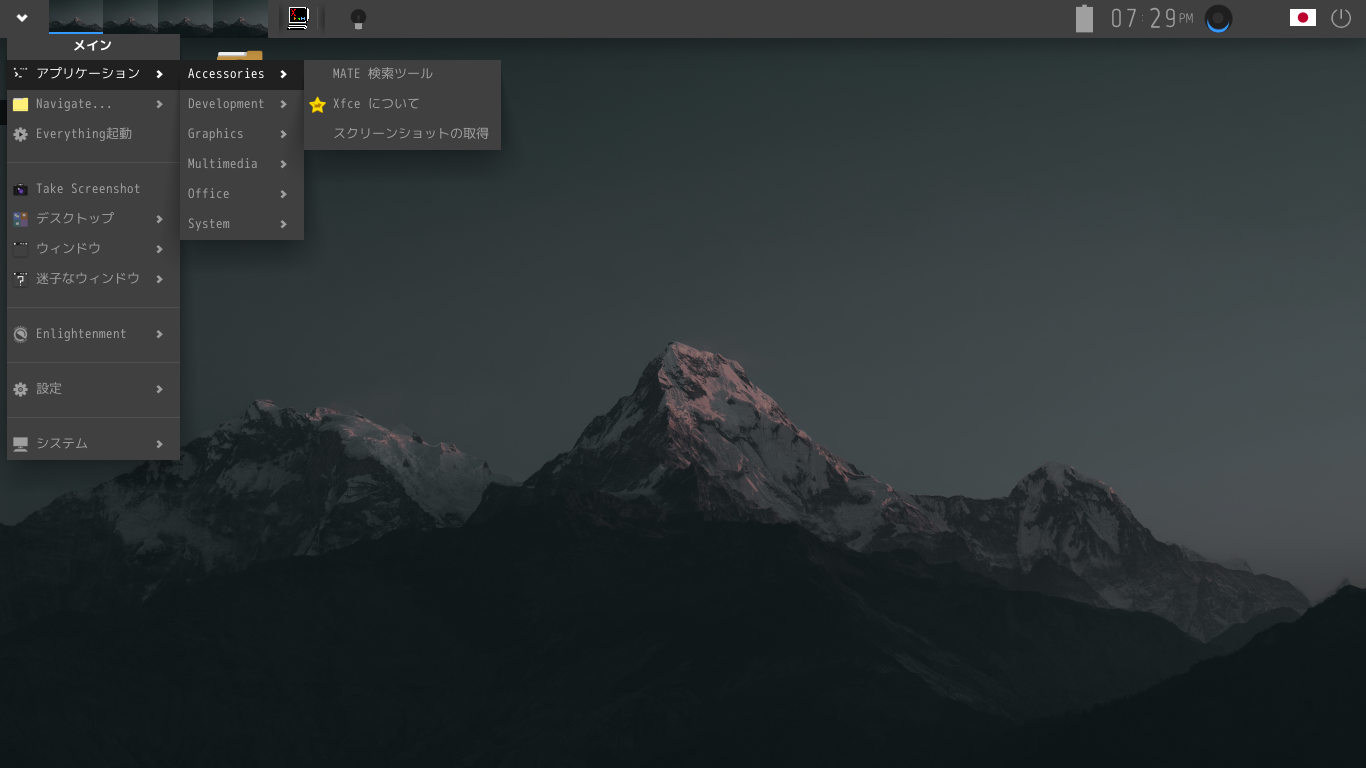Open the アプリケーション menu entry
The image size is (1366, 768).
(x=93, y=74)
